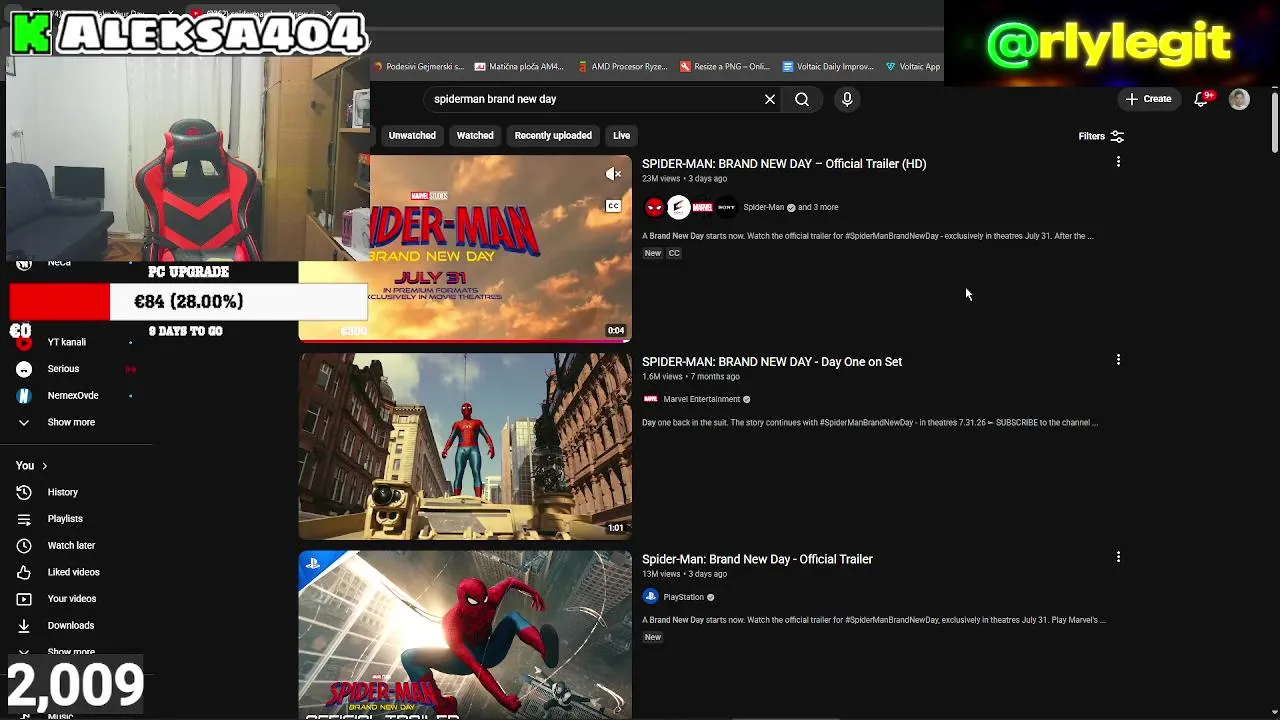Open more options for the Official Trailer (HD) video

pos(1118,161)
